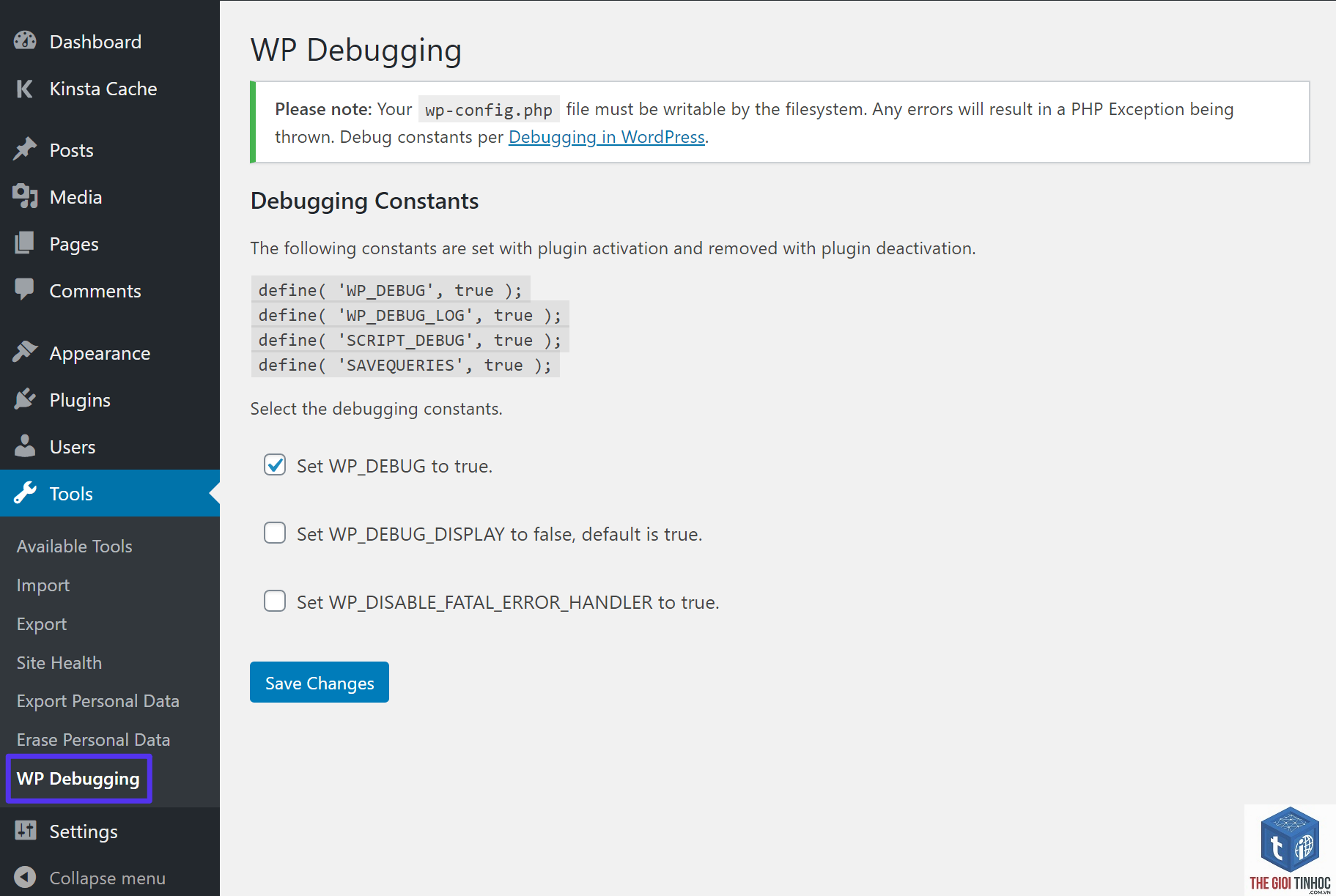
Task: Go to Kinsta Cache menu label
Action: click(103, 89)
